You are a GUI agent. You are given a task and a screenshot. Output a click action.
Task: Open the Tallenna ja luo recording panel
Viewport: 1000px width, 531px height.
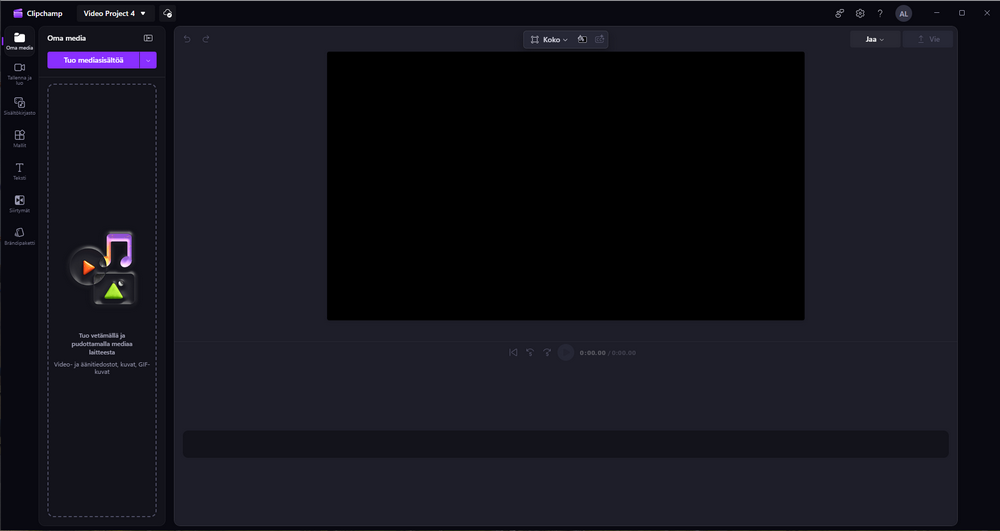click(x=19, y=74)
